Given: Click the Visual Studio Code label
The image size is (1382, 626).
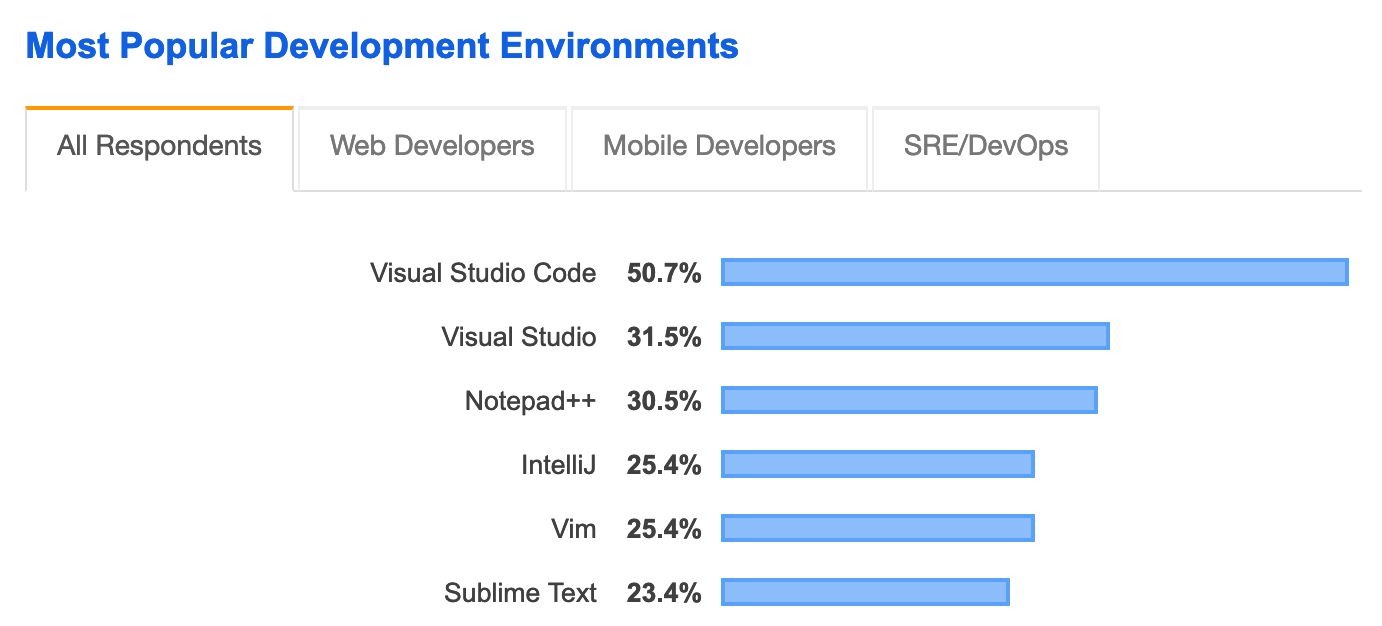Looking at the screenshot, I should (483, 273).
